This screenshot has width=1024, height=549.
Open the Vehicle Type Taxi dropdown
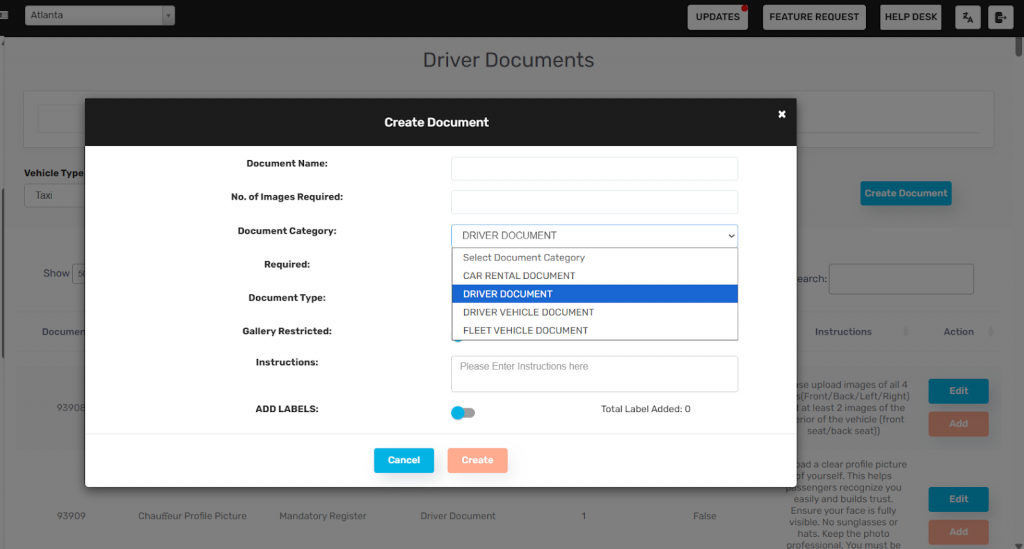53,195
